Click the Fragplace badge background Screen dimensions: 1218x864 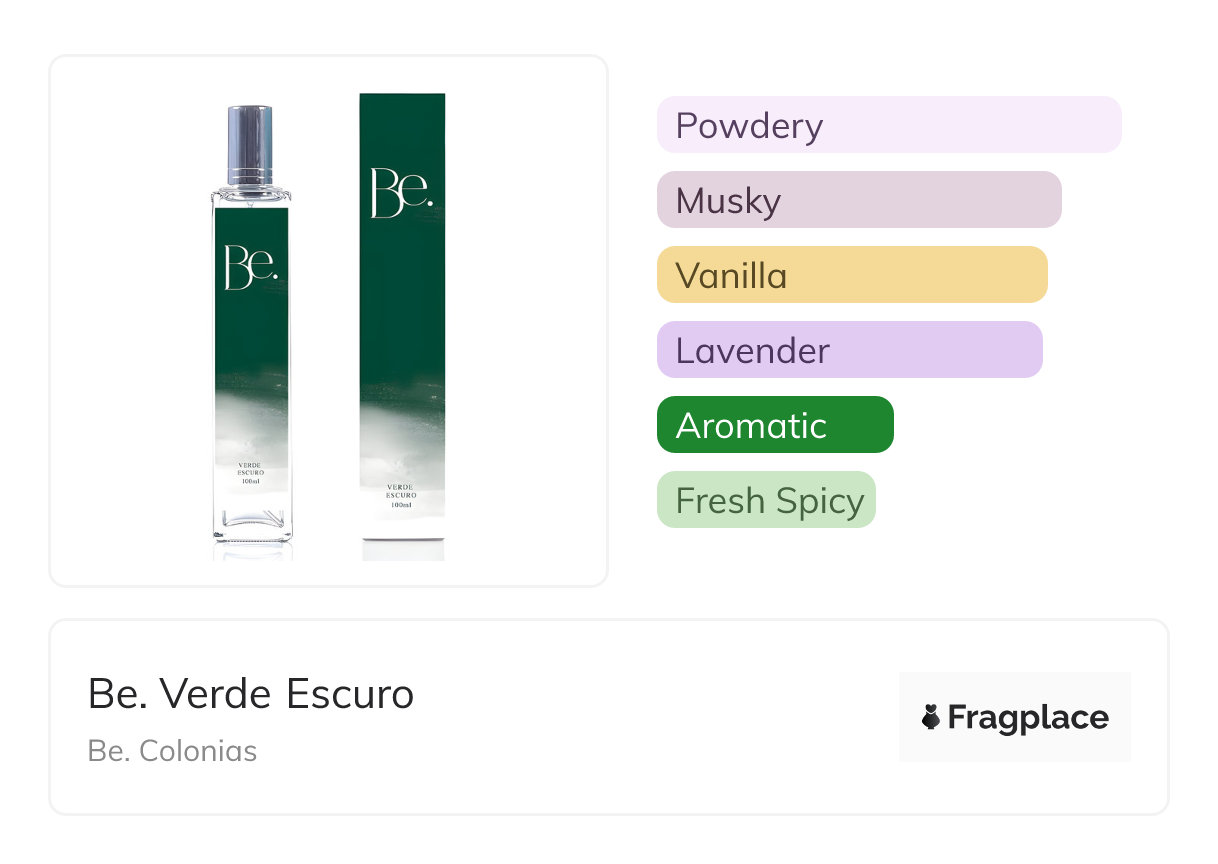[x=1015, y=717]
